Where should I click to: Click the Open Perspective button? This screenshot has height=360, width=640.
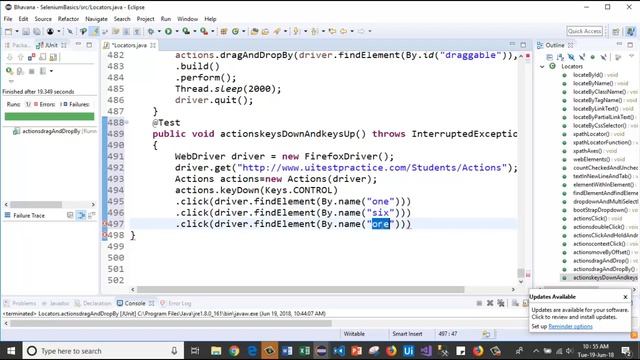[x=616, y=31]
